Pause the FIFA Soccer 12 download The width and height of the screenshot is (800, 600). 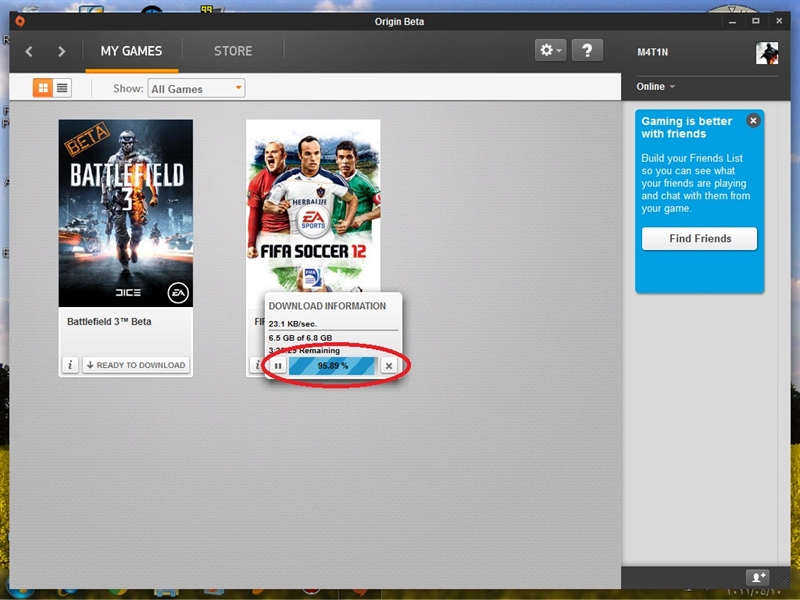(x=278, y=366)
